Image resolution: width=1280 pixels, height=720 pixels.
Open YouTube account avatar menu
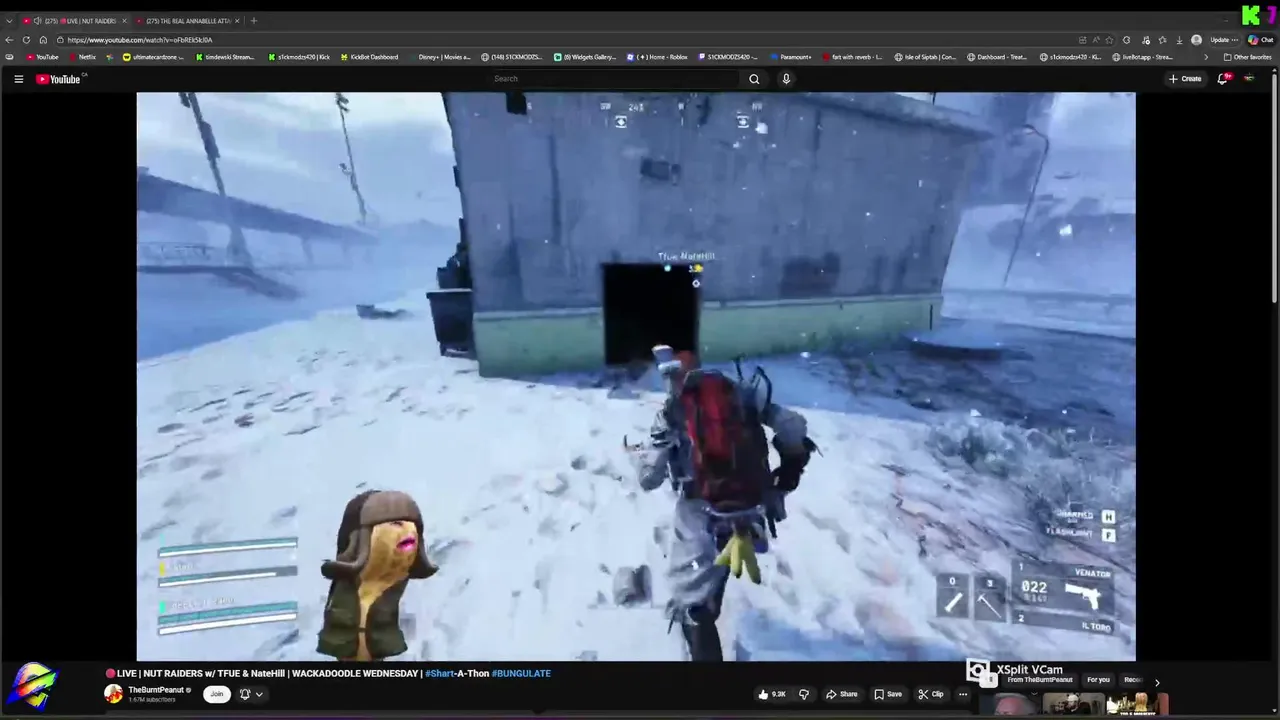coord(1249,79)
